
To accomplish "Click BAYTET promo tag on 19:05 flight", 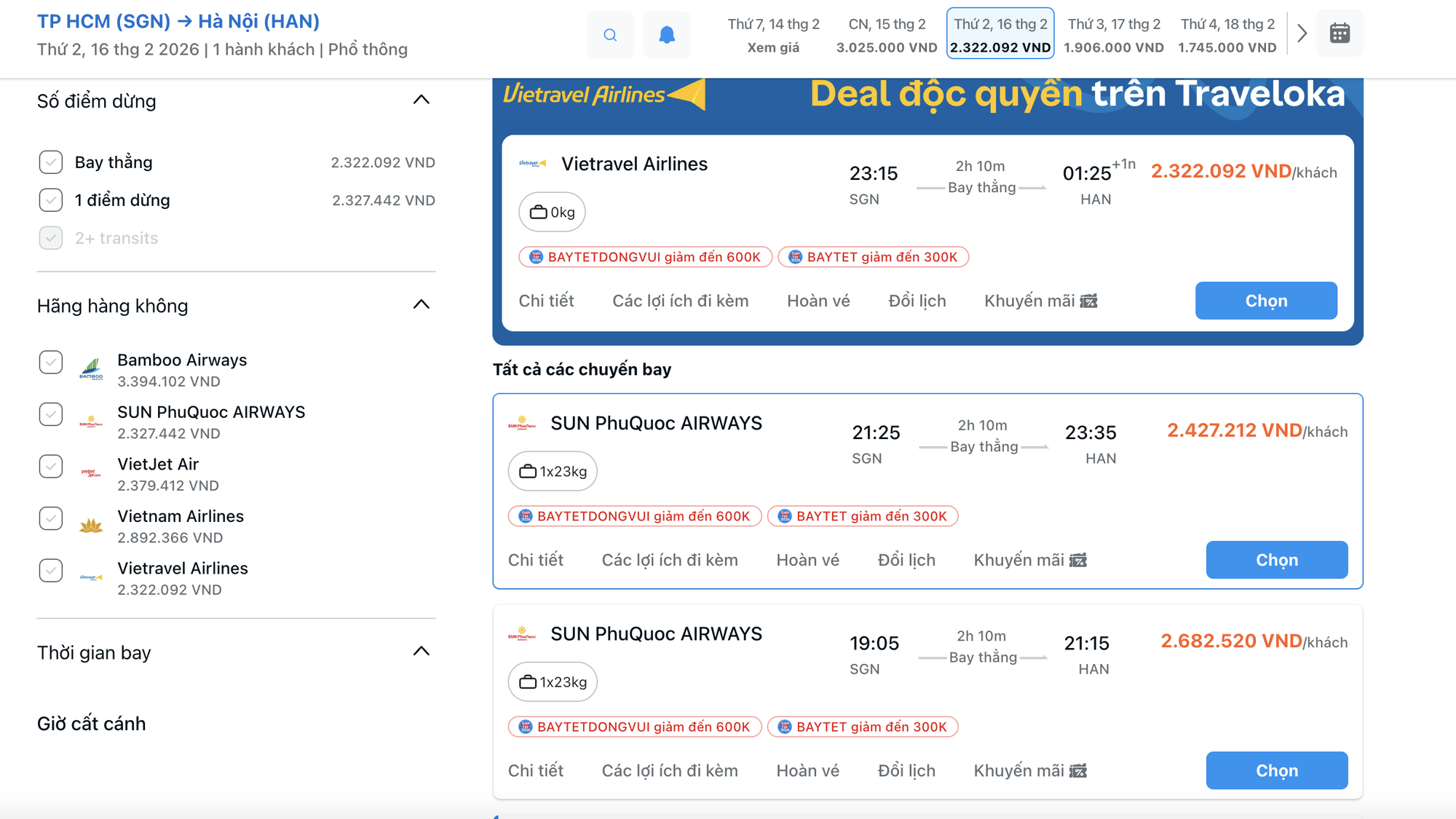I will coord(863,727).
